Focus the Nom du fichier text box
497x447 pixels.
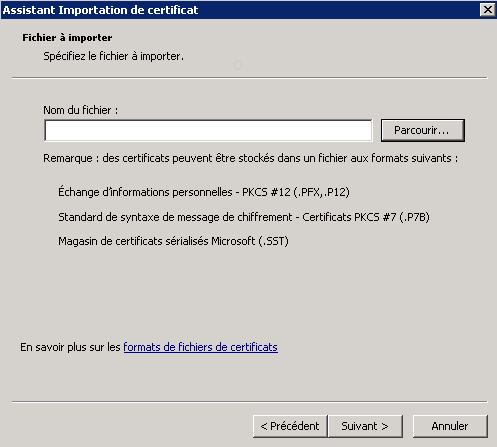tap(208, 130)
